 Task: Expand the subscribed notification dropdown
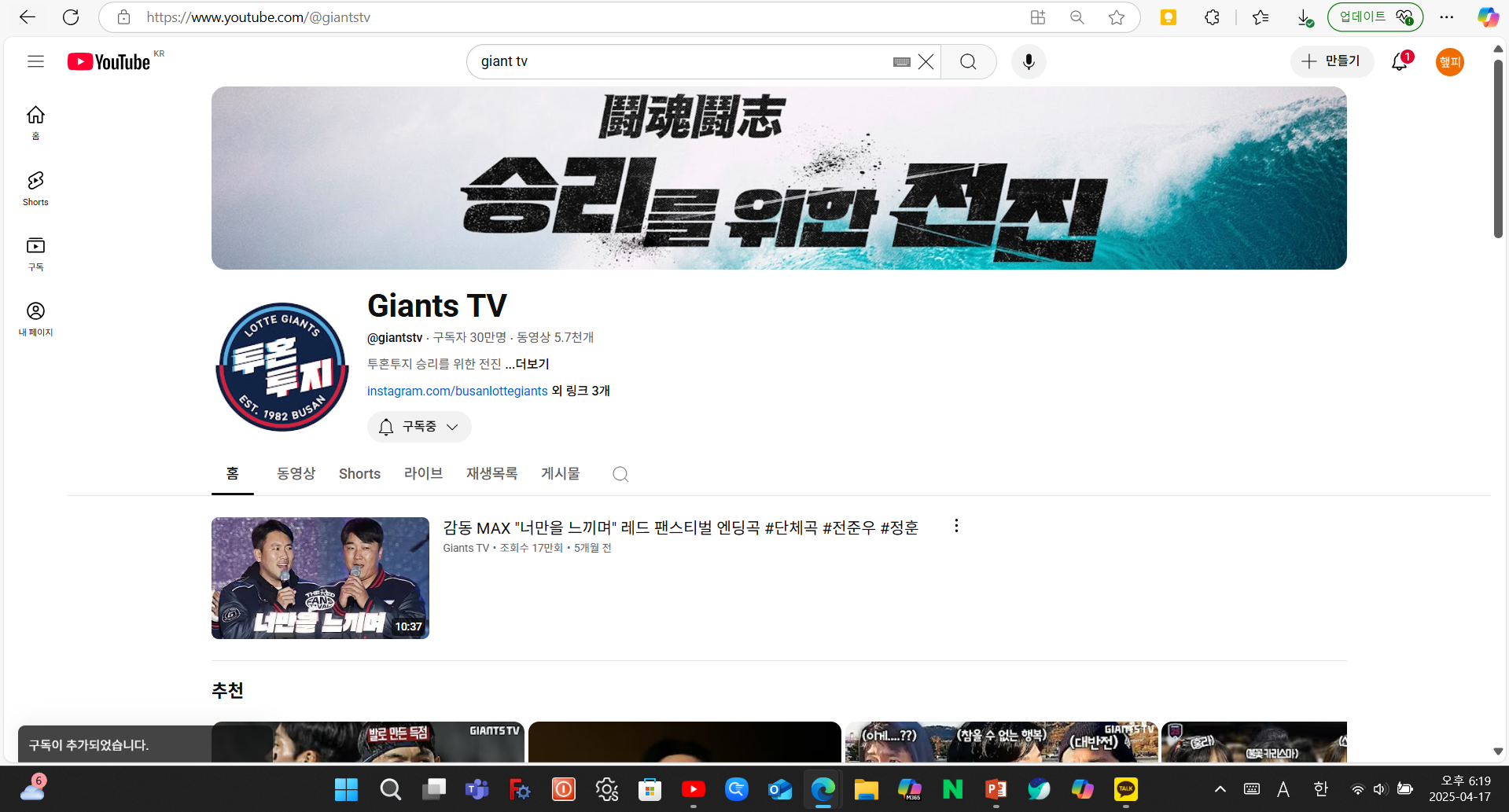(419, 427)
